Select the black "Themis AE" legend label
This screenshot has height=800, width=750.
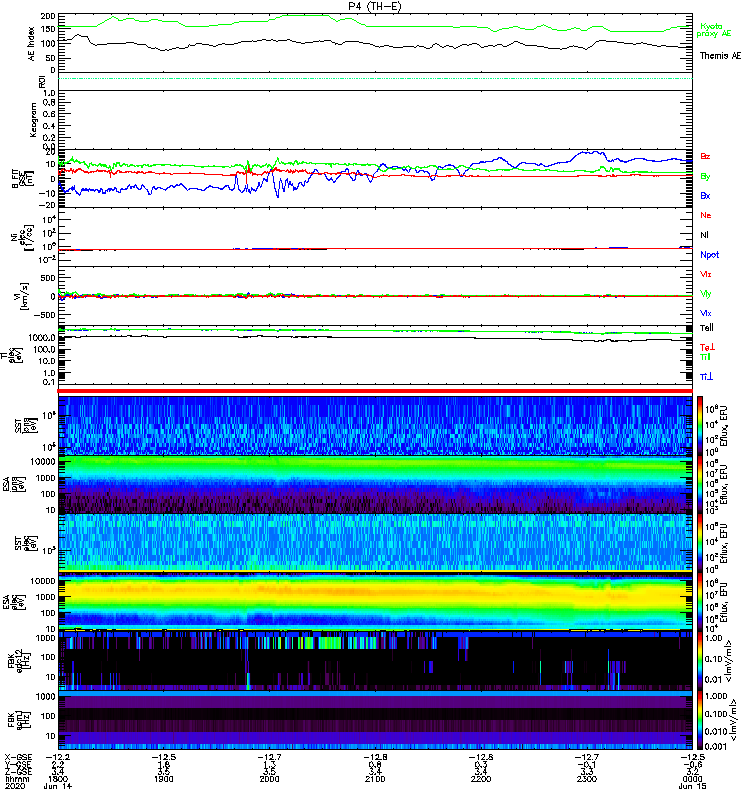[x=720, y=56]
